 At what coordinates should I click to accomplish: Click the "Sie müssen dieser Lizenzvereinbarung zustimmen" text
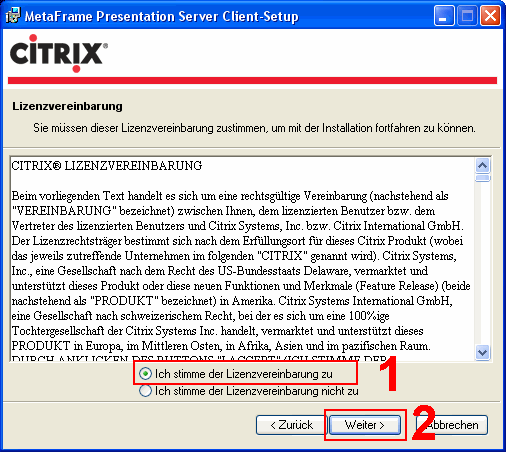point(254,128)
